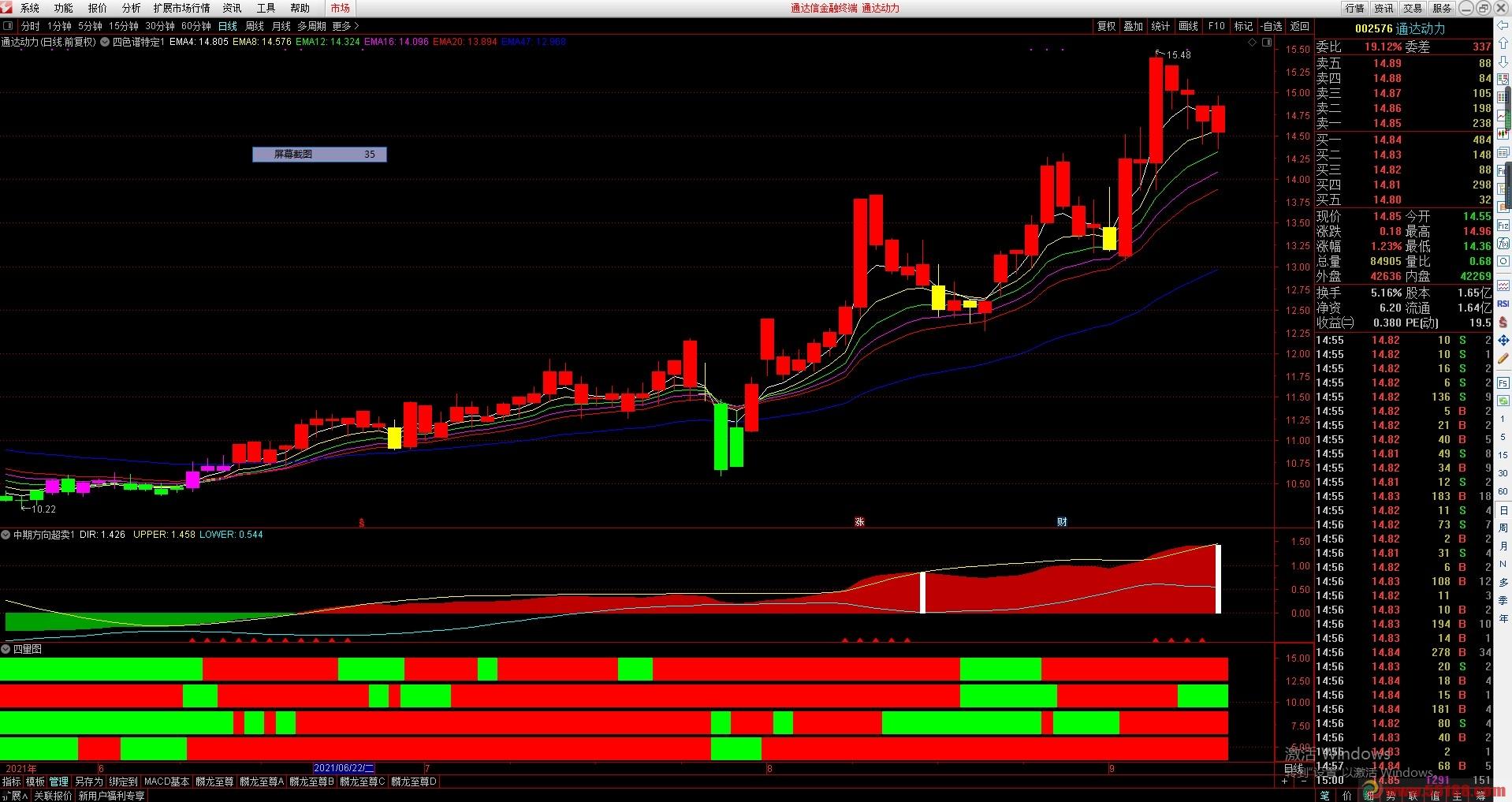Click the green refresh icon in sidebar
The height and width of the screenshot is (802, 1512).
tap(1503, 401)
